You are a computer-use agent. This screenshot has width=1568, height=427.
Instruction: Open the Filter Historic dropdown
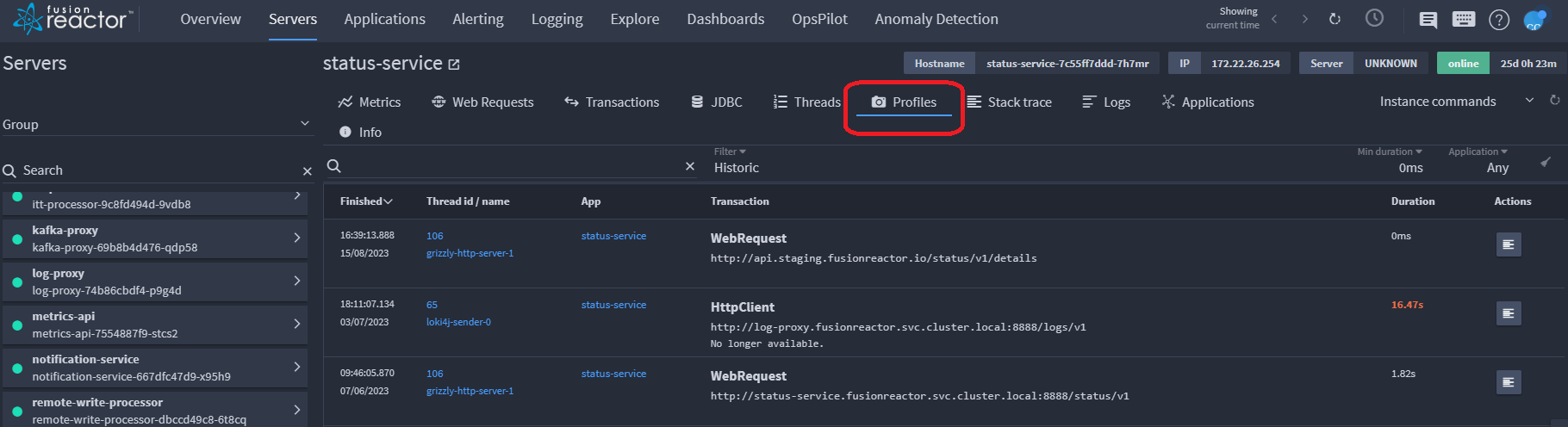[x=737, y=161]
